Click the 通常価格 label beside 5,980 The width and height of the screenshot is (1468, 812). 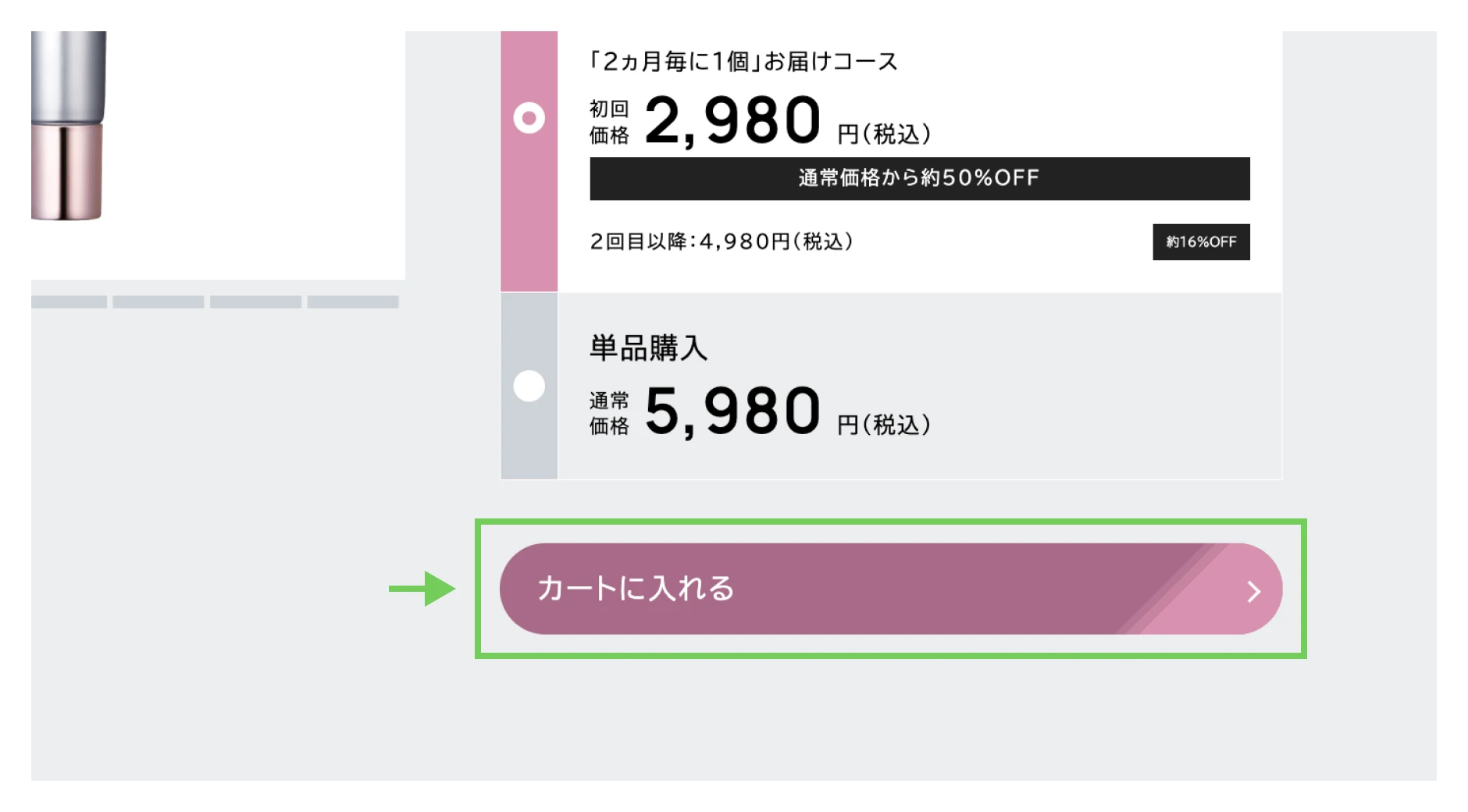tap(609, 413)
